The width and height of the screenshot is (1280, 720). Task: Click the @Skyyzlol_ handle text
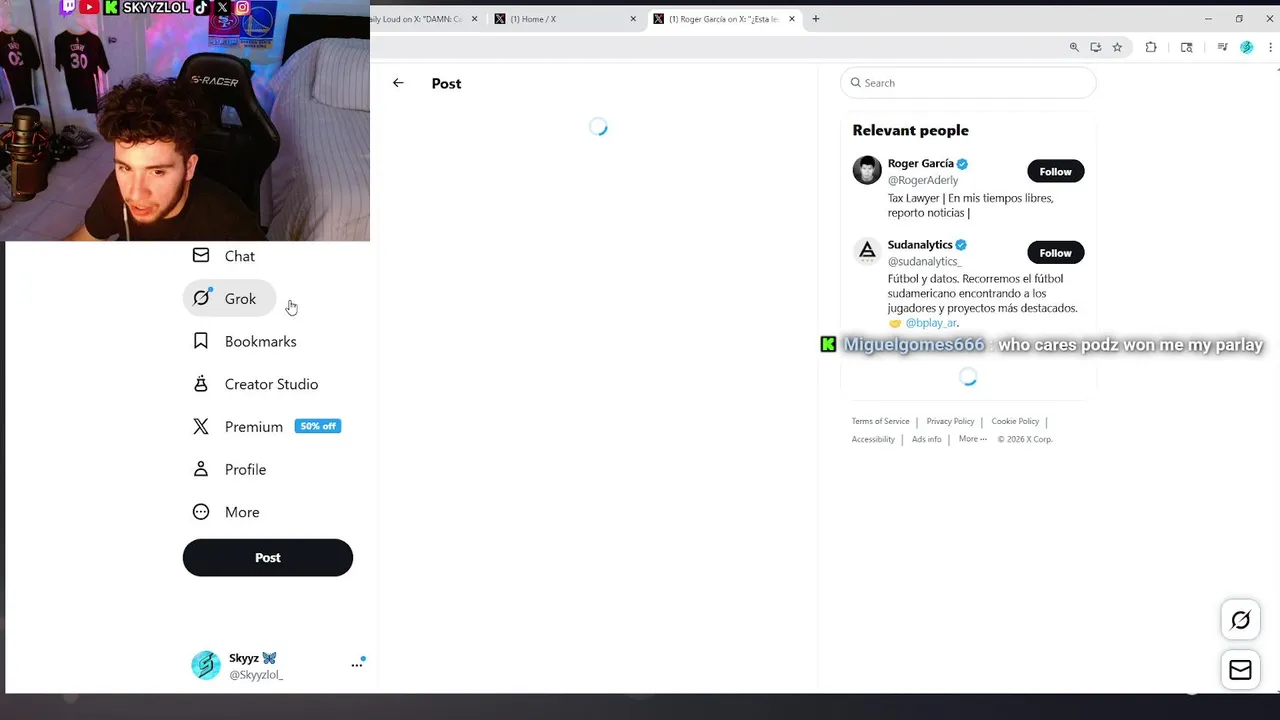[256, 675]
